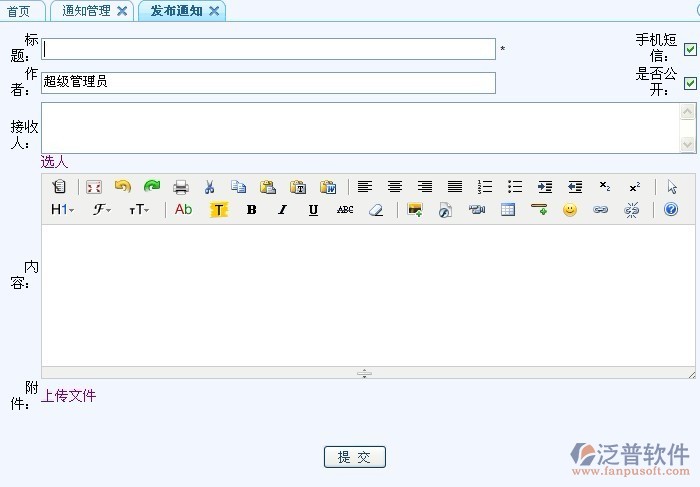Click the HTML source view icon
This screenshot has height=487, width=700.
tap(58, 187)
